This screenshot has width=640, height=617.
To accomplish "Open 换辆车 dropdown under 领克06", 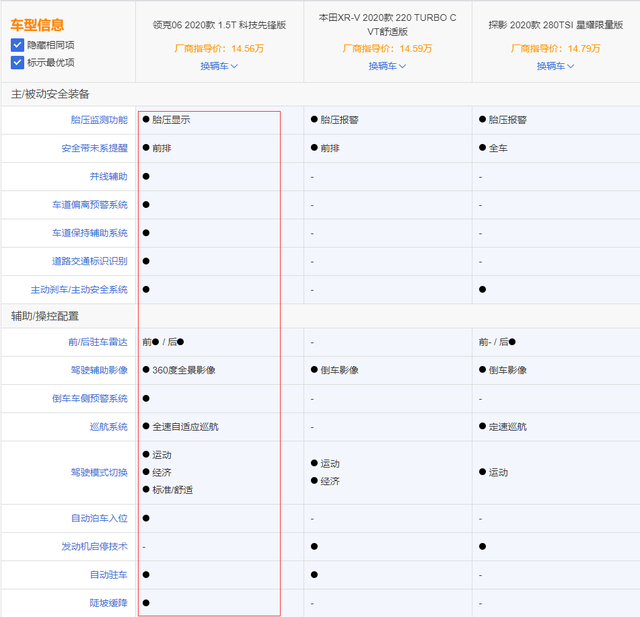I will [219, 66].
